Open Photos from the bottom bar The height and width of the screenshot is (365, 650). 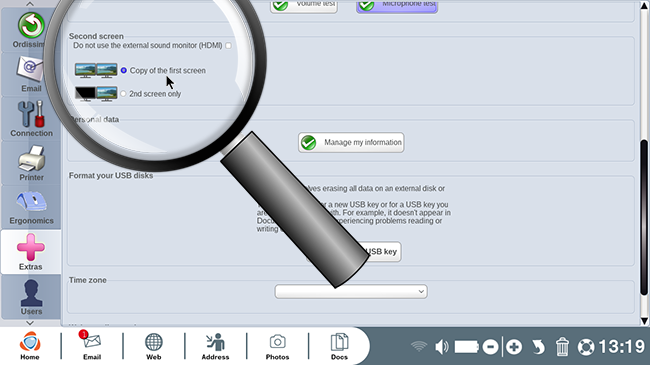tap(277, 346)
